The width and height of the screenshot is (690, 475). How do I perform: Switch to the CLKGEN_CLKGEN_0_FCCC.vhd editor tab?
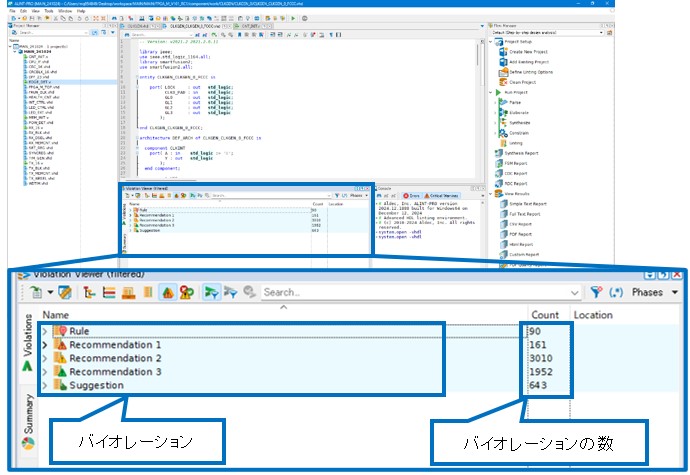[195, 26]
